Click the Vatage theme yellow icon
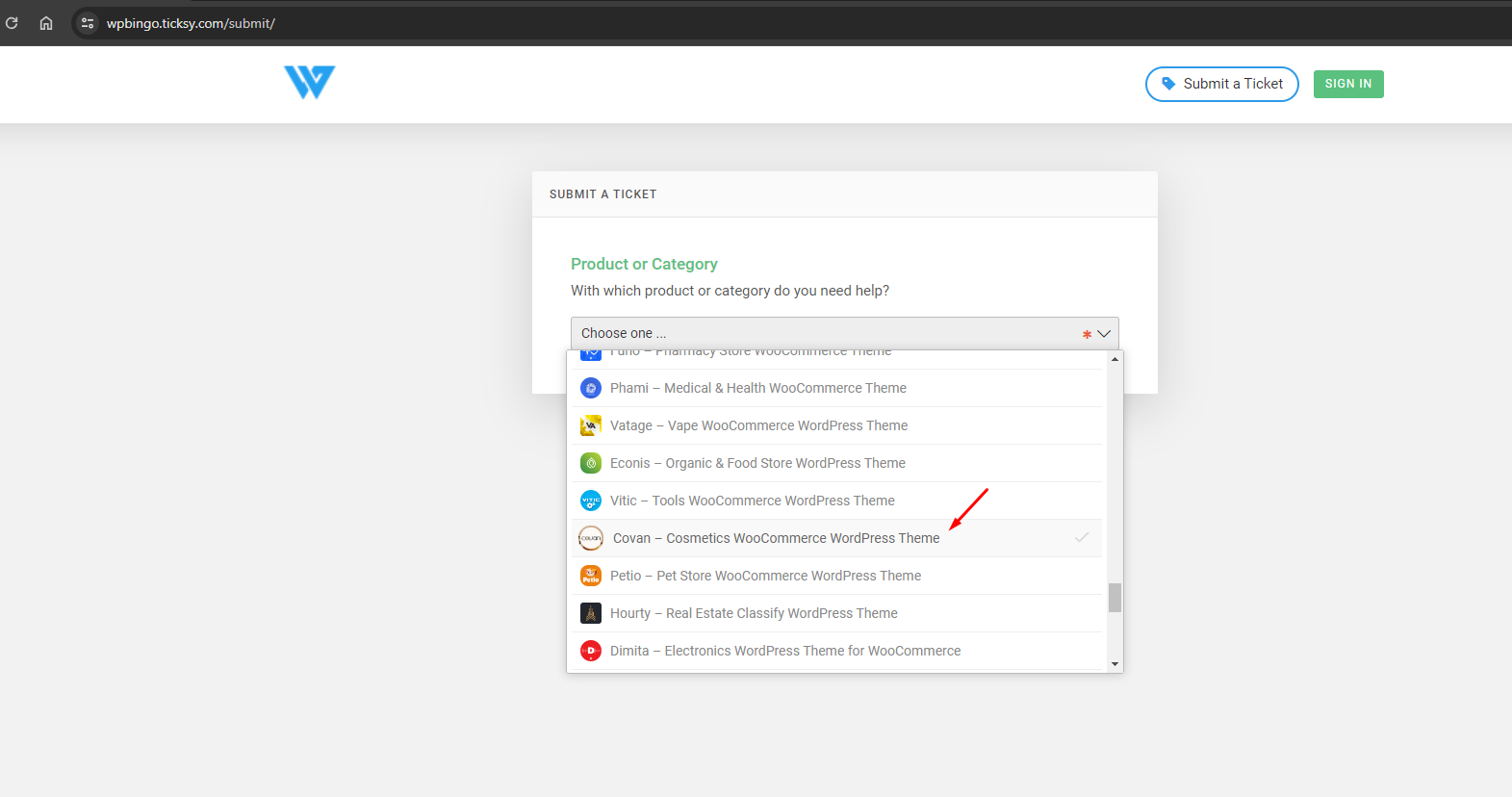Viewport: 1512px width, 797px height. (591, 425)
